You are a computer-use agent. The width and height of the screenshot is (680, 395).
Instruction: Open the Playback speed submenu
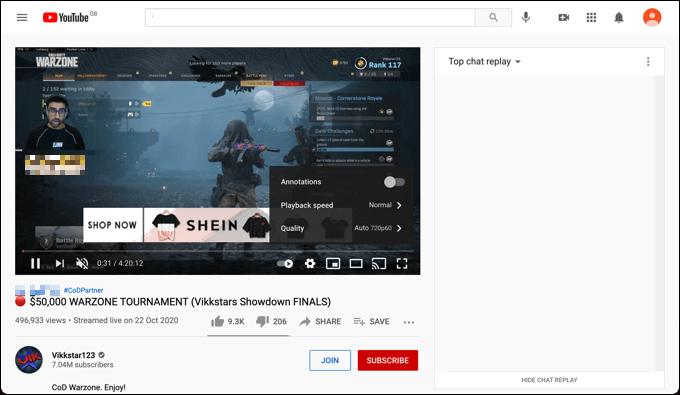click(341, 205)
